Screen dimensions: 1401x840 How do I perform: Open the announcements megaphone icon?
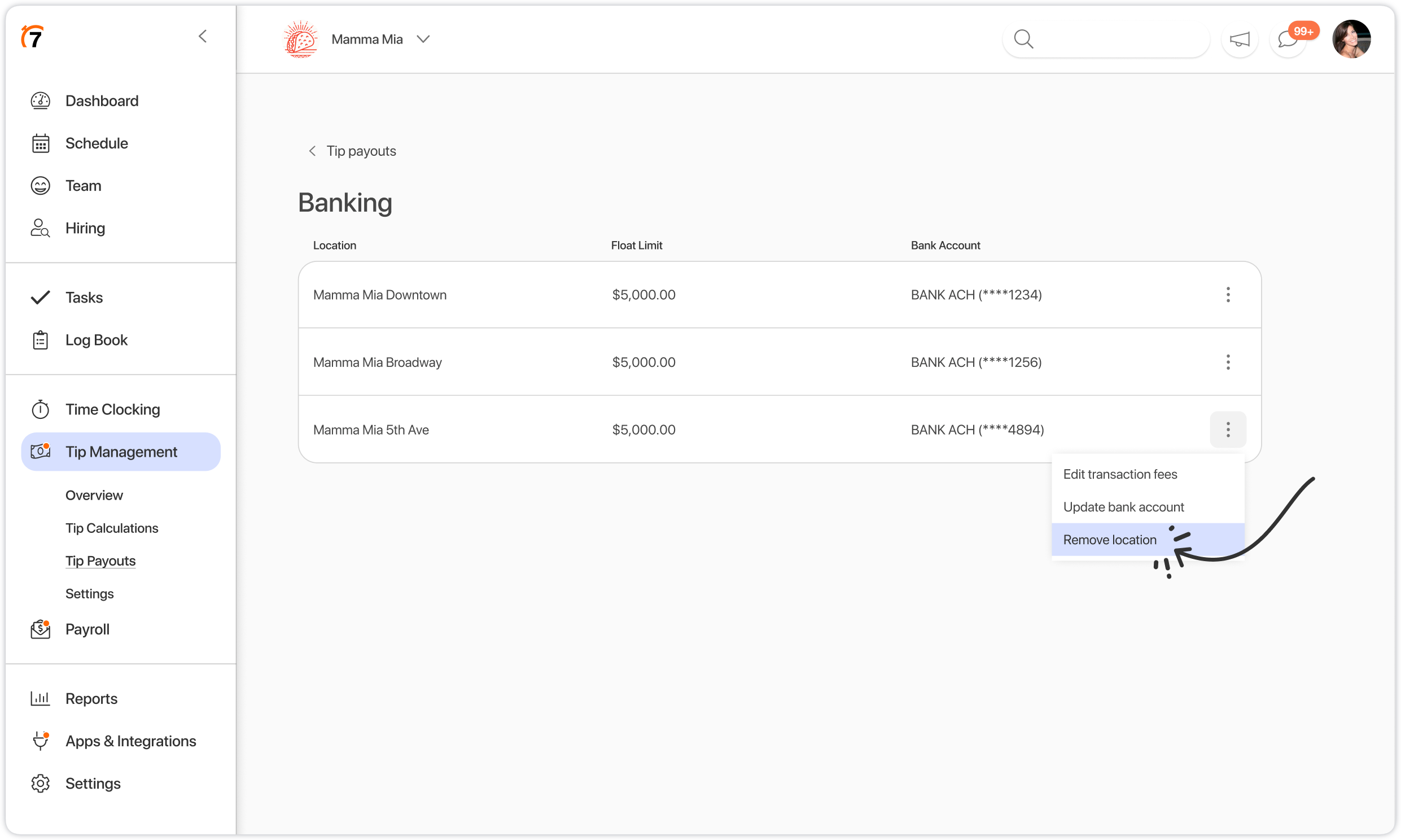[1239, 39]
